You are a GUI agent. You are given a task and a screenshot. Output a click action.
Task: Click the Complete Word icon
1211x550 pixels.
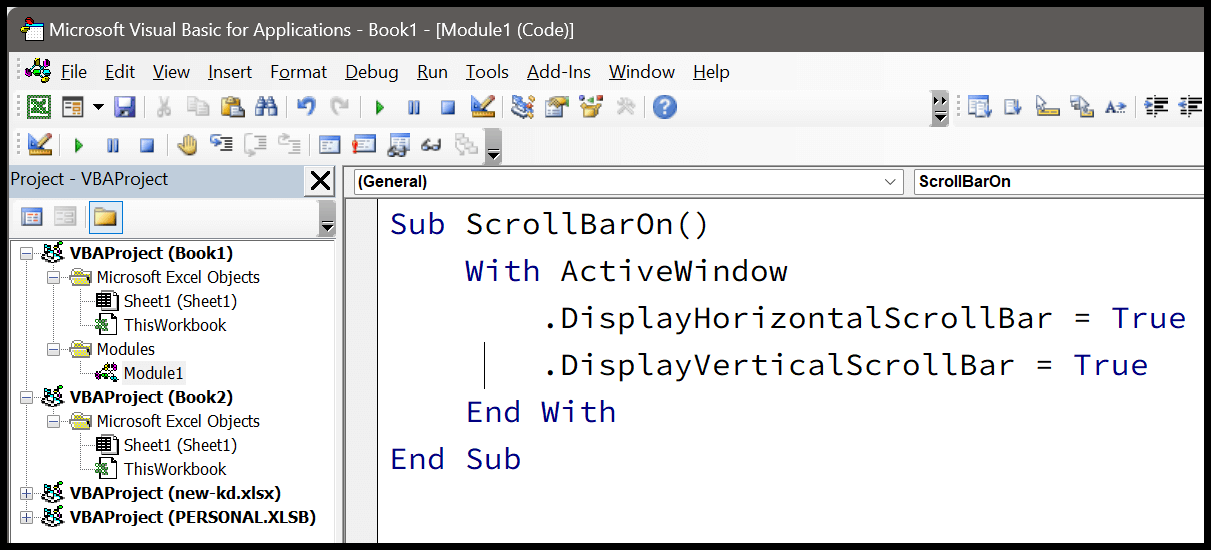click(x=1116, y=107)
